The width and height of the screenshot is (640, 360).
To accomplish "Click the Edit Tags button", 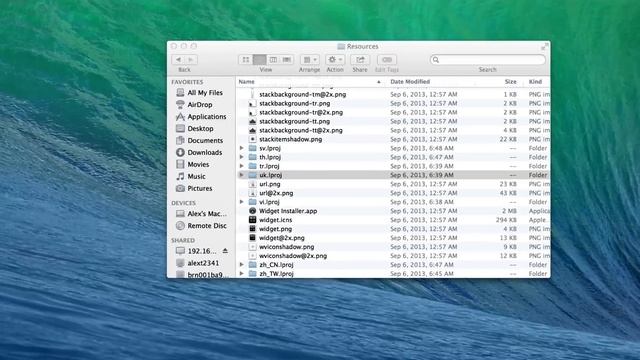I will coord(387,60).
